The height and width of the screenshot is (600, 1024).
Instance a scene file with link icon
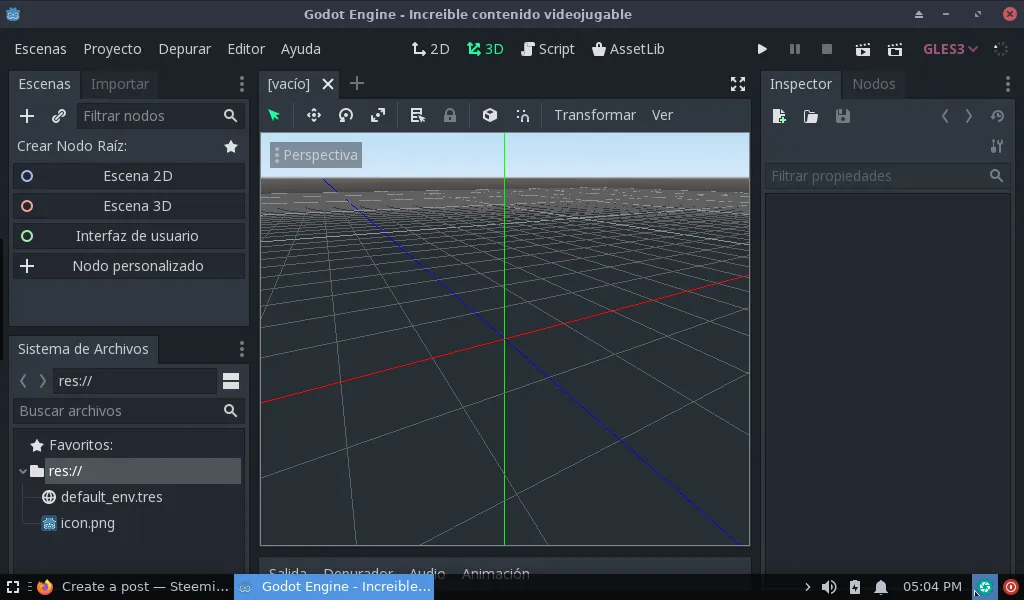tap(59, 116)
